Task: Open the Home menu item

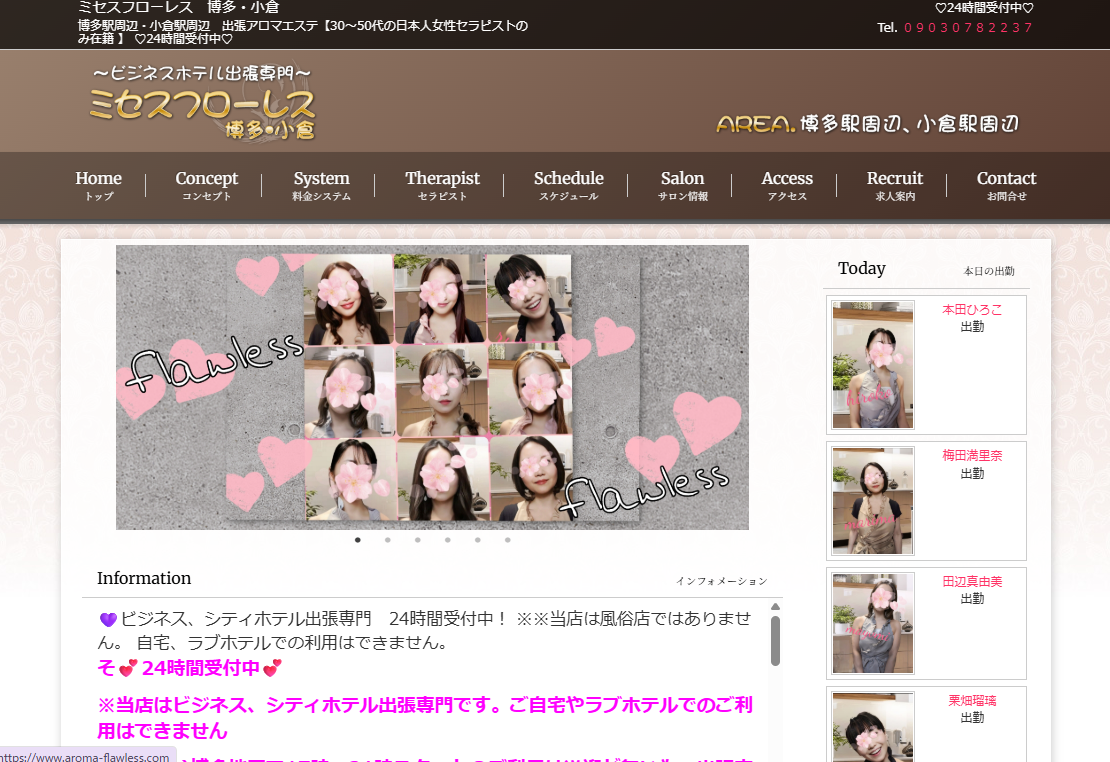Action: point(98,186)
